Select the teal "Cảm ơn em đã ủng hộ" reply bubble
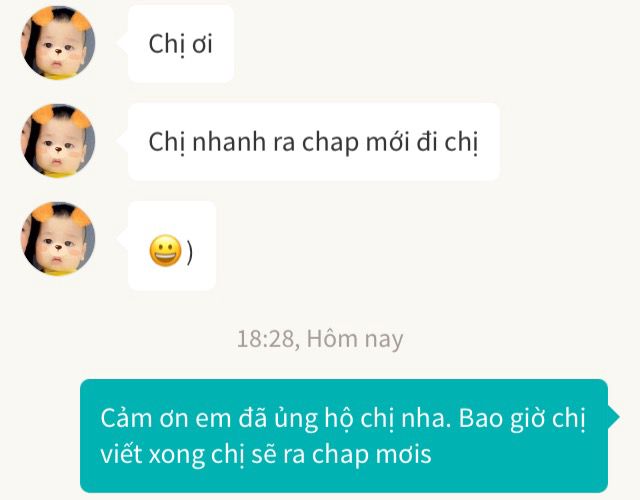The width and height of the screenshot is (640, 500). [344, 436]
